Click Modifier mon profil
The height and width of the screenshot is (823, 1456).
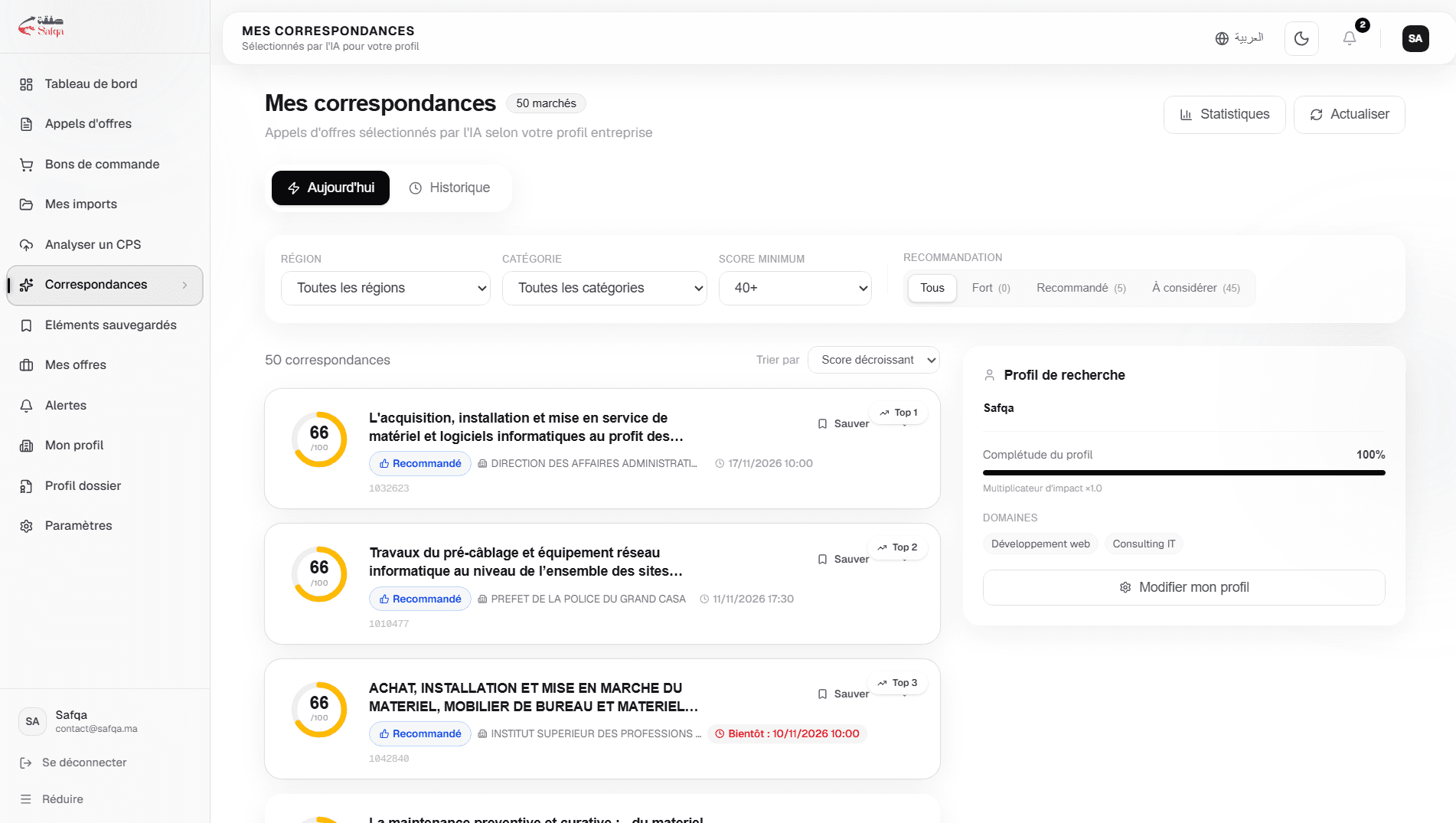point(1184,588)
